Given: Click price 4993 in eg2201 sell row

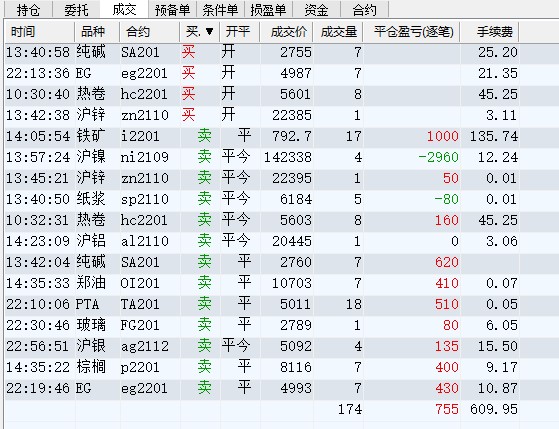Looking at the screenshot, I should coord(296,388).
